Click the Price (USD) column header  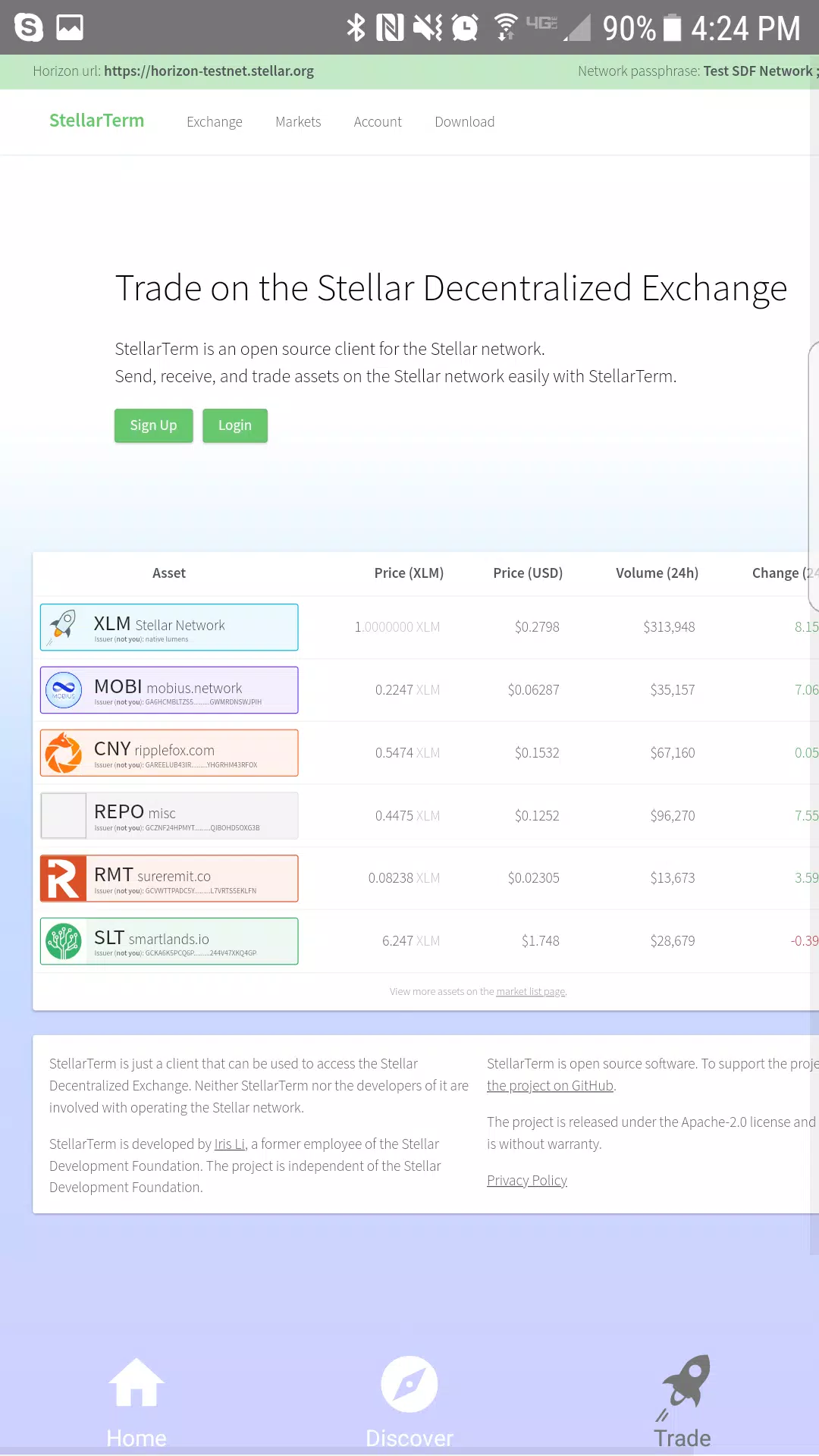click(x=528, y=573)
